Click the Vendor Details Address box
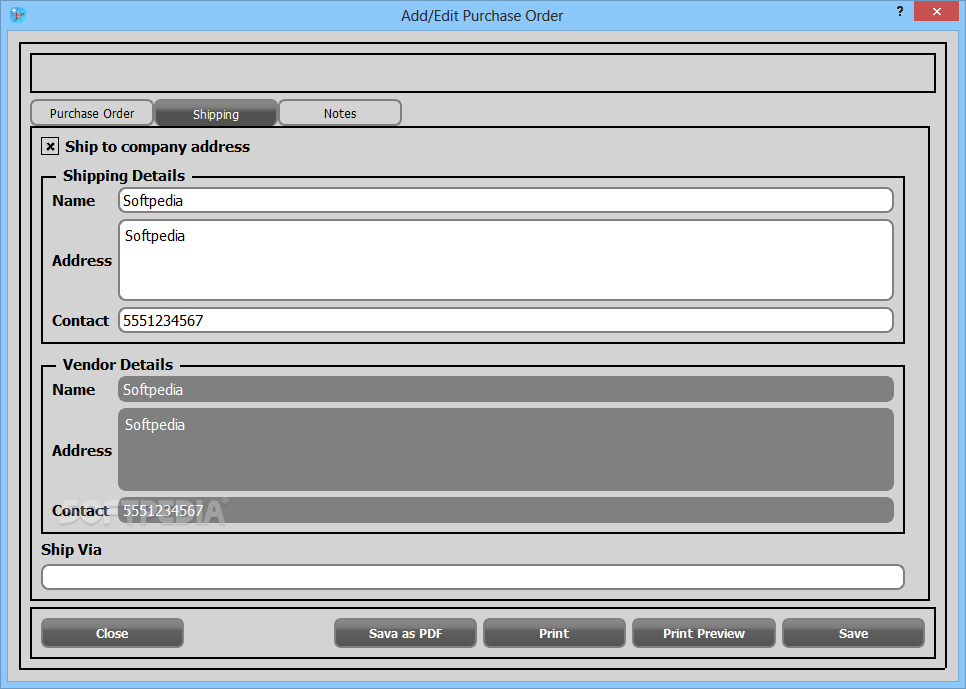966x689 pixels. pyautogui.click(x=506, y=449)
